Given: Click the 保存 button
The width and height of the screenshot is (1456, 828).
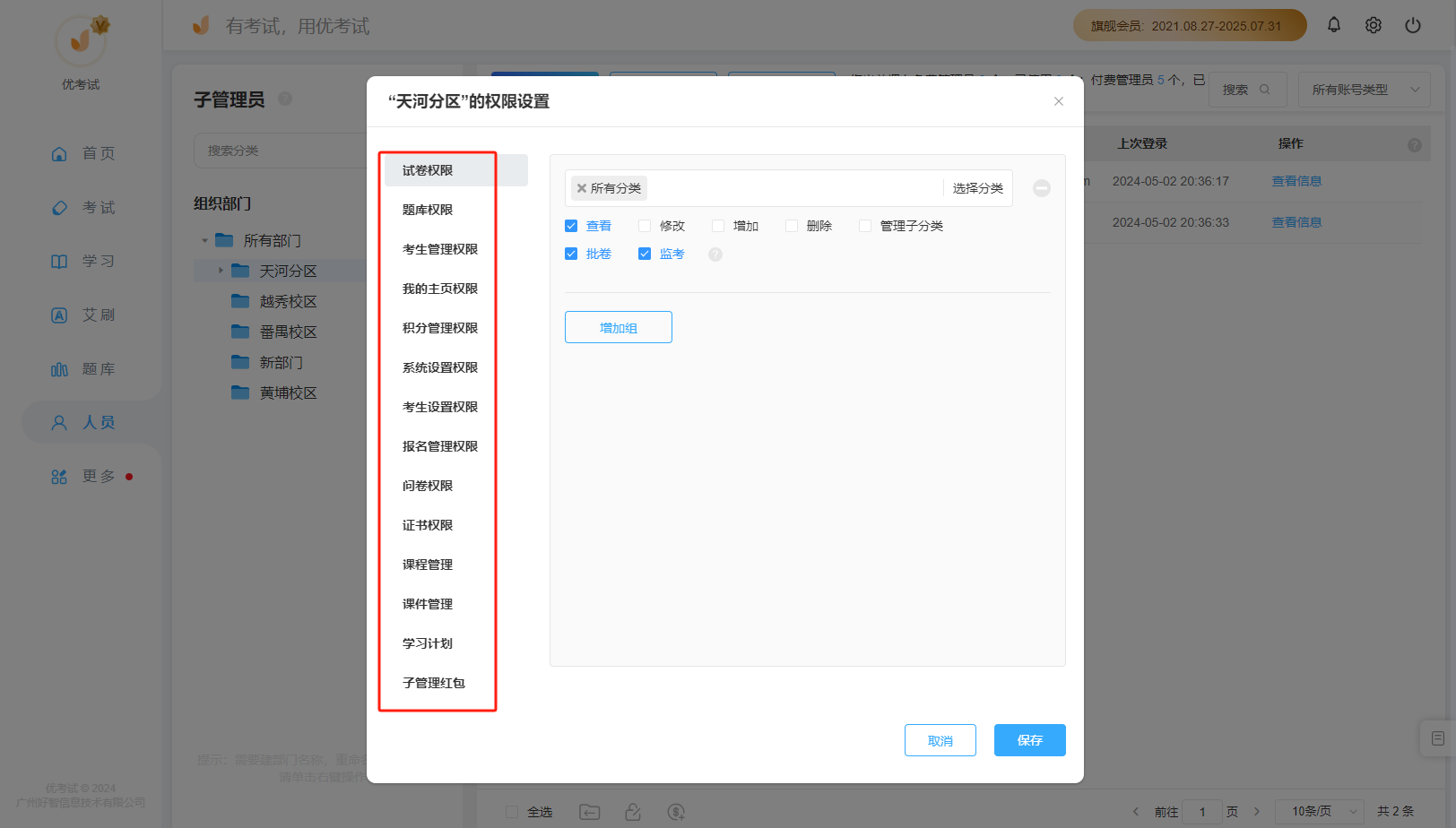Looking at the screenshot, I should 1030,740.
